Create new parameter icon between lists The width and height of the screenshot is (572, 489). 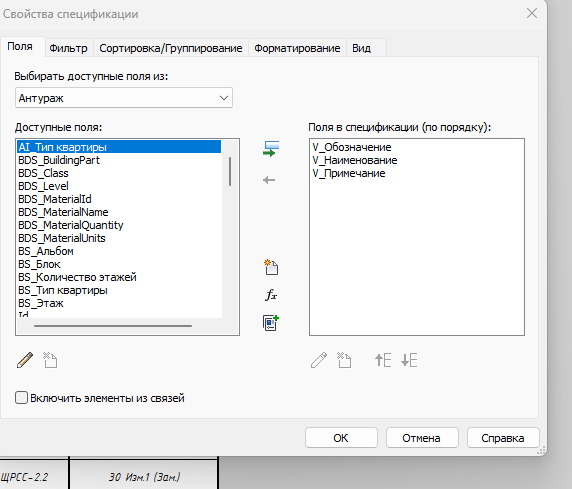pyautogui.click(x=271, y=267)
